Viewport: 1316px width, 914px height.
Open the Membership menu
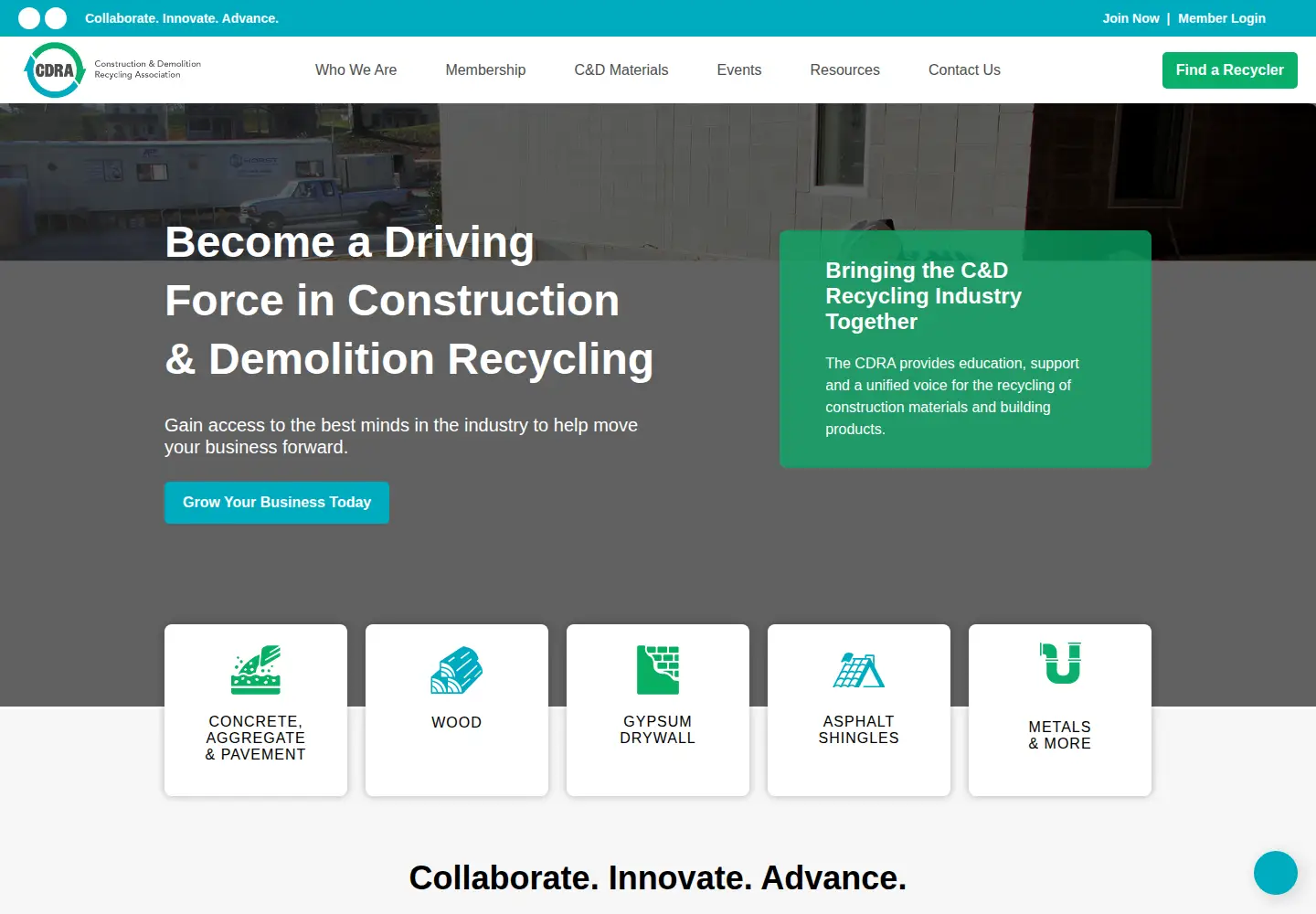pos(485,70)
